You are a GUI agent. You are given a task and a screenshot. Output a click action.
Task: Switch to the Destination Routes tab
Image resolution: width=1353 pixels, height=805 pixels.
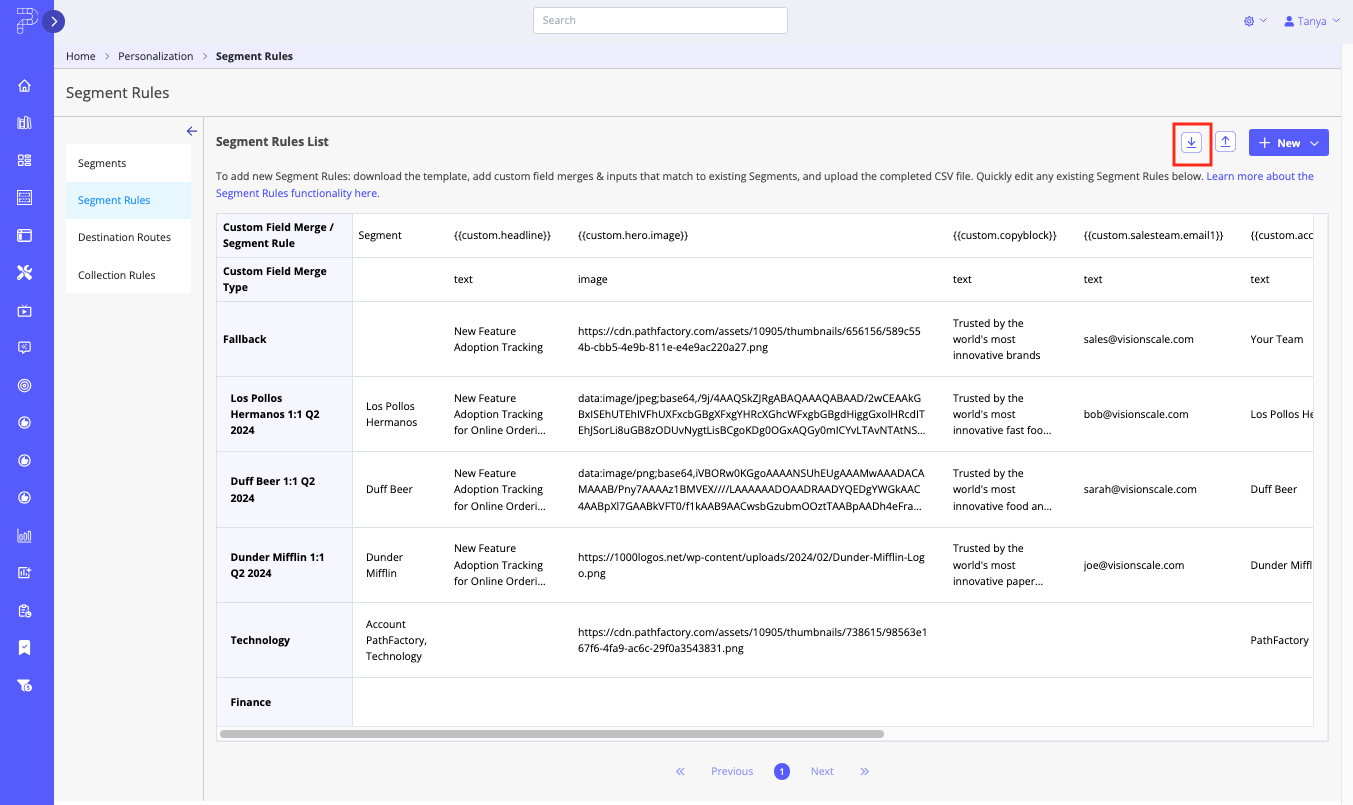[125, 237]
